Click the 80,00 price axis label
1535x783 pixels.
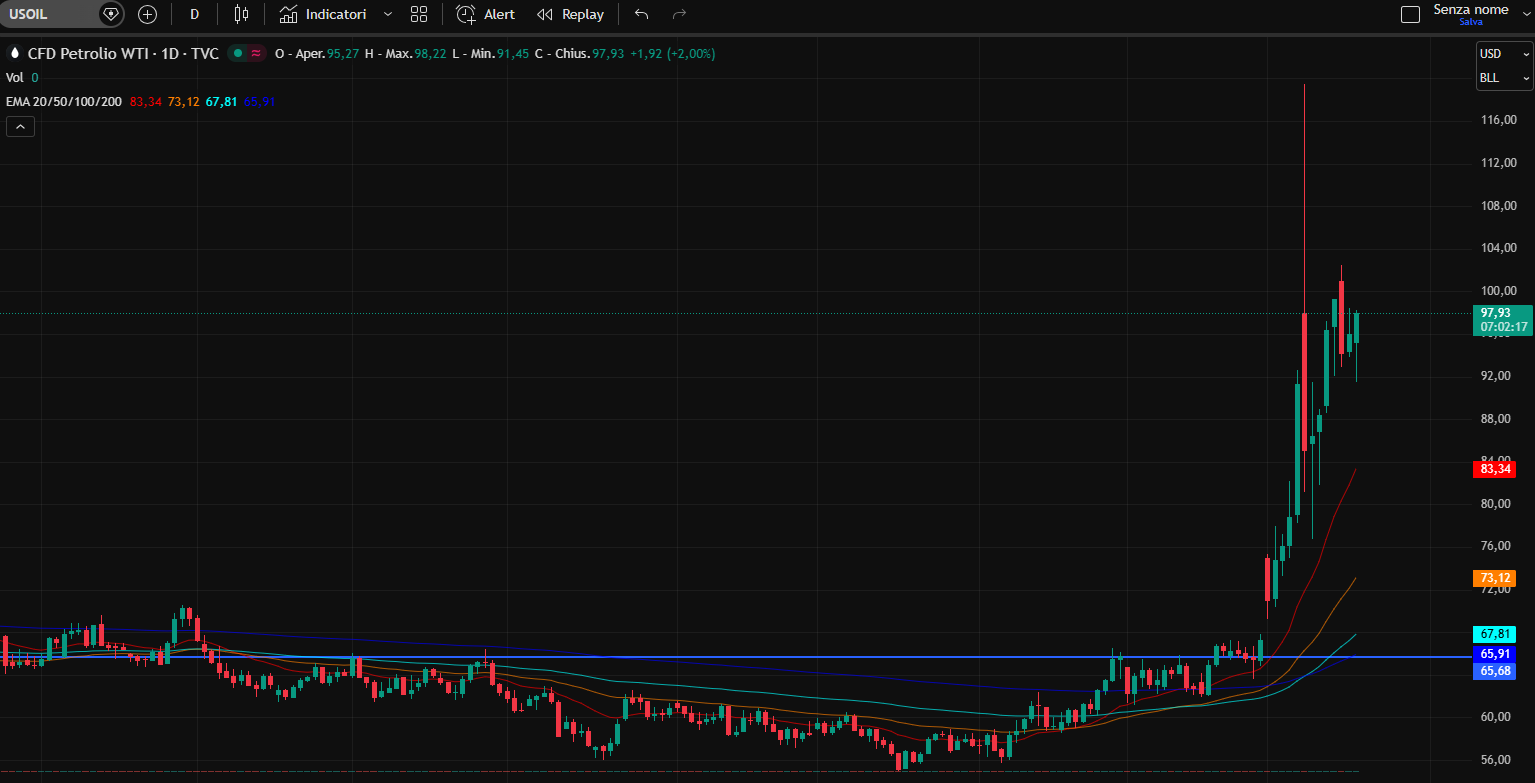click(1498, 504)
